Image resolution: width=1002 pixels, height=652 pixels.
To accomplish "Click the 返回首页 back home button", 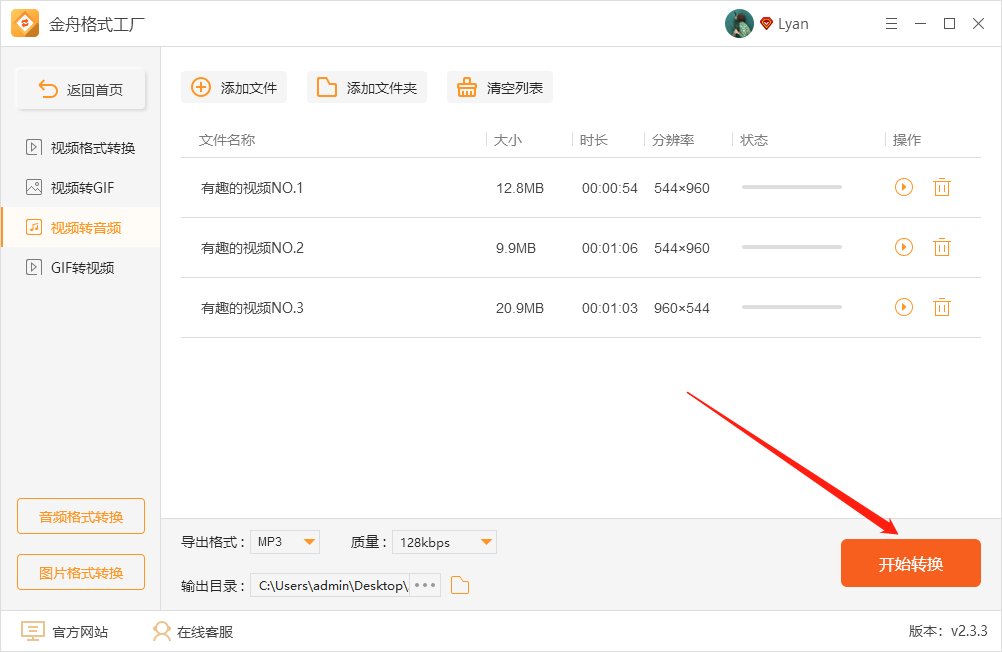I will pyautogui.click(x=80, y=89).
